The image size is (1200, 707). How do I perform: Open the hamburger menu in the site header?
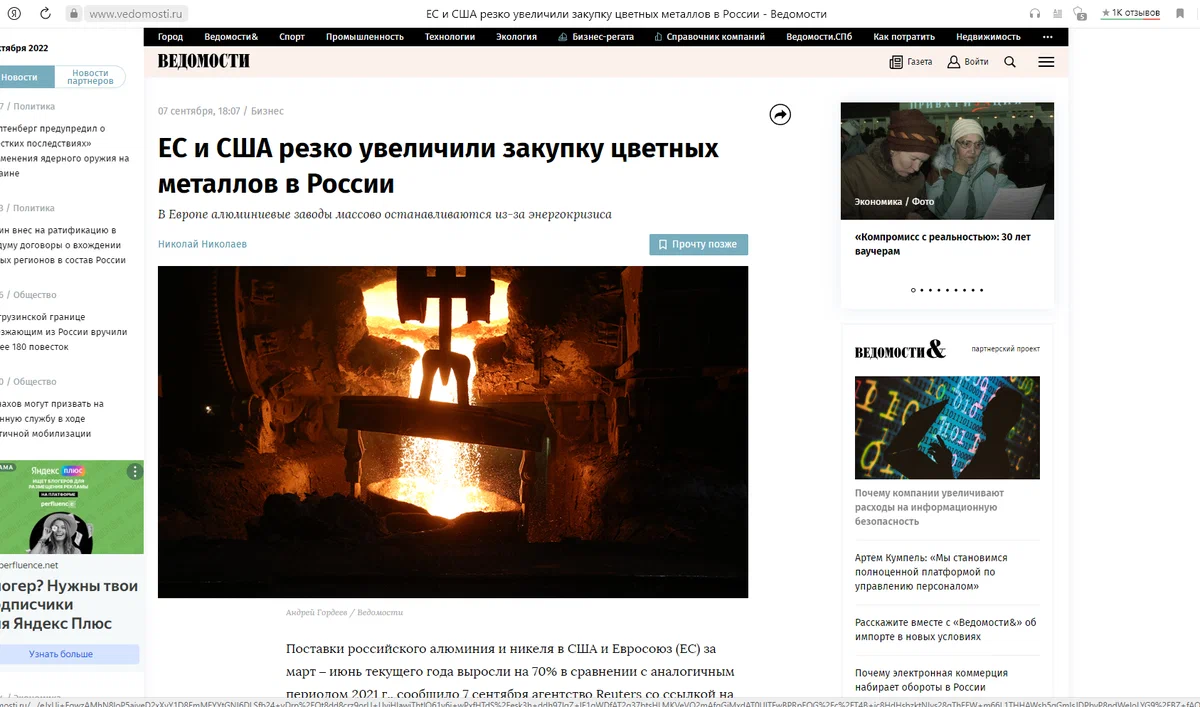[x=1046, y=62]
